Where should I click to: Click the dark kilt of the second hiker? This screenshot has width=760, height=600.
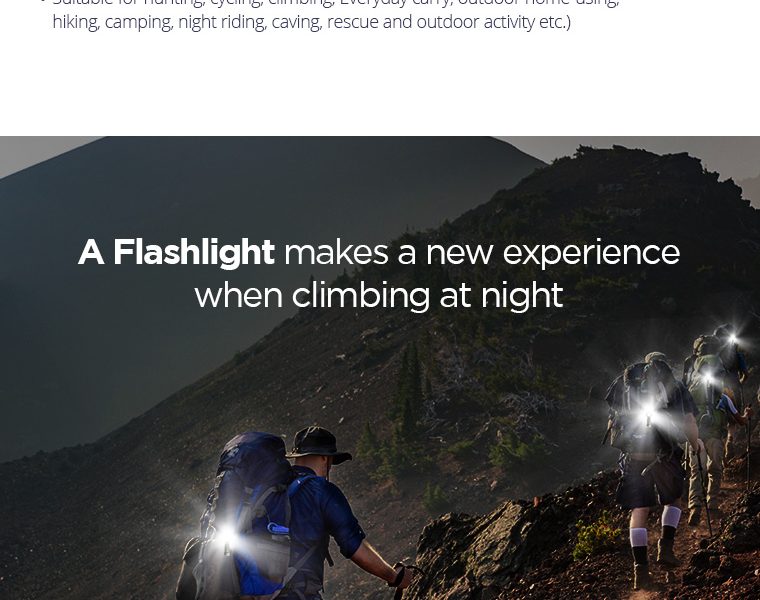coord(649,479)
